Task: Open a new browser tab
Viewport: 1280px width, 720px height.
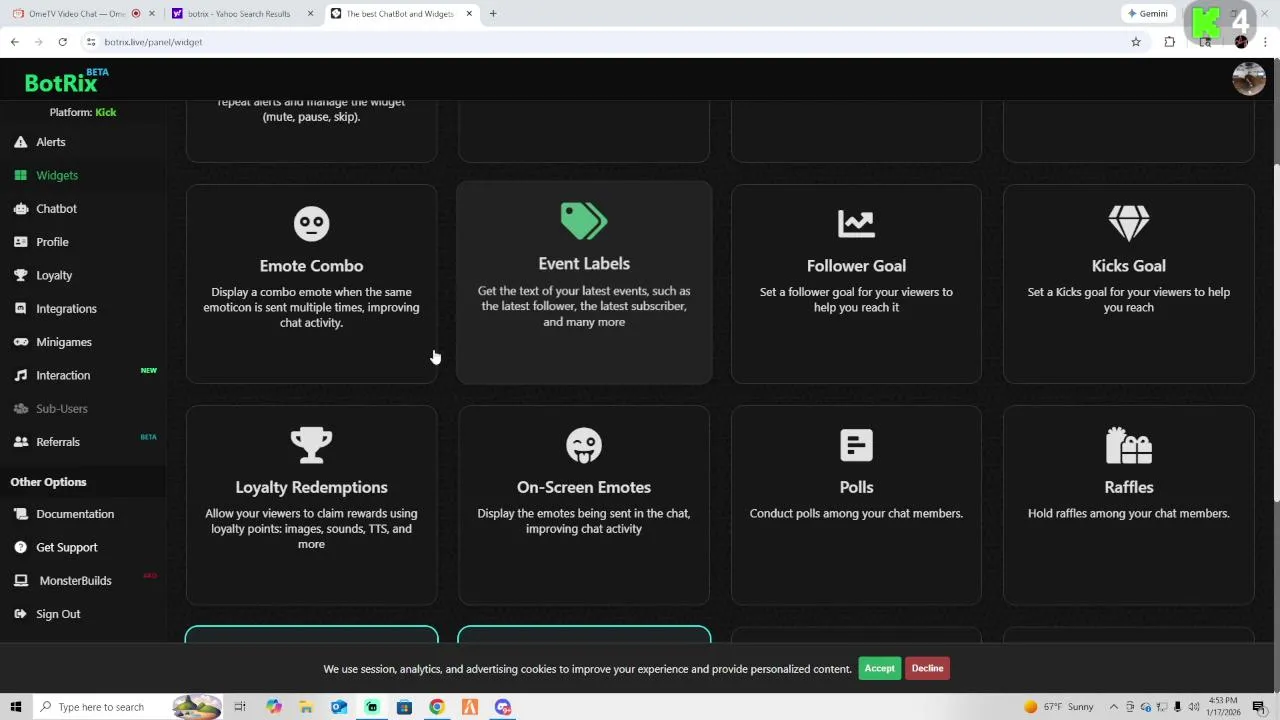Action: 493,14
